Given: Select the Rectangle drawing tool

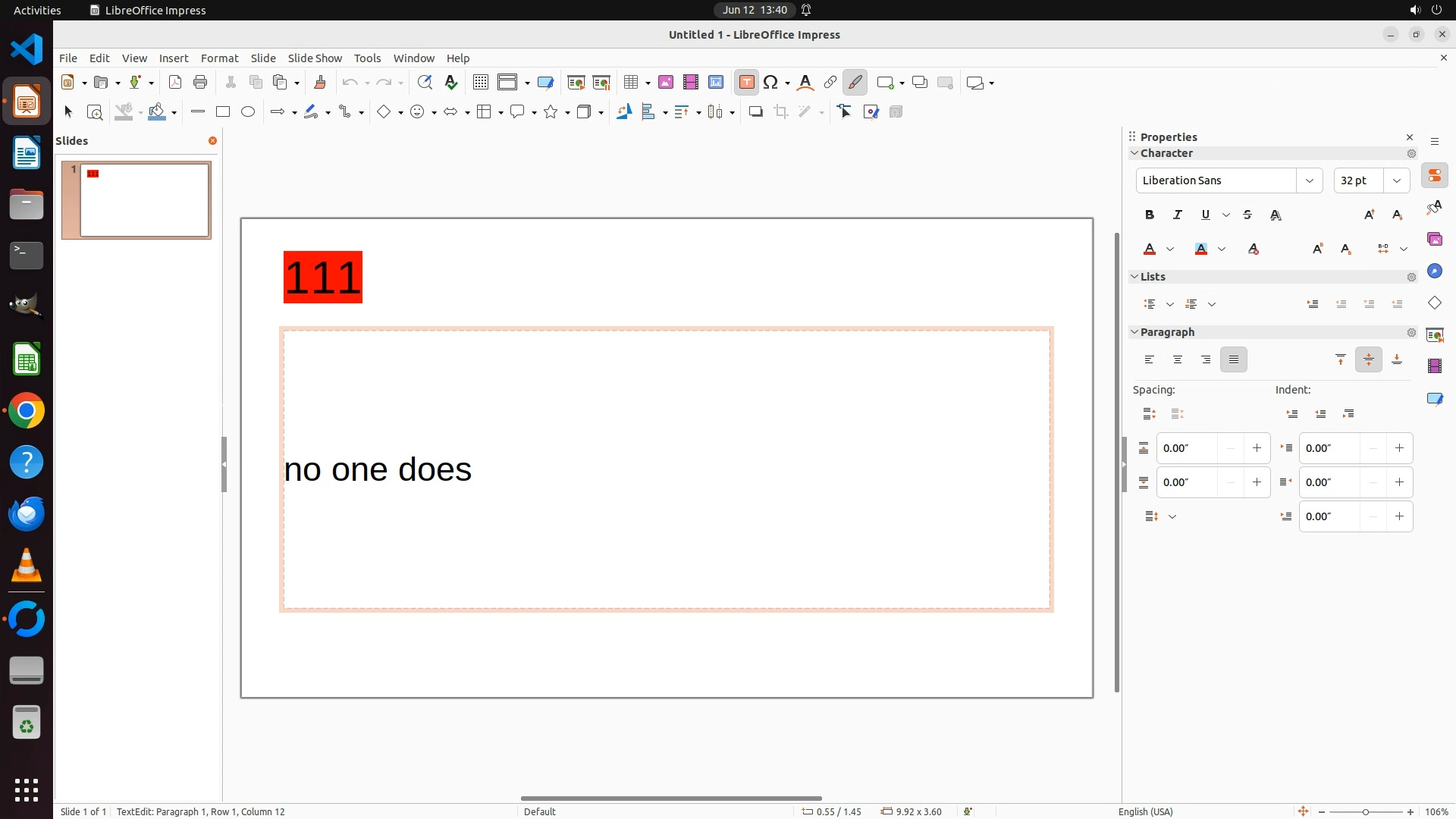Looking at the screenshot, I should (223, 112).
